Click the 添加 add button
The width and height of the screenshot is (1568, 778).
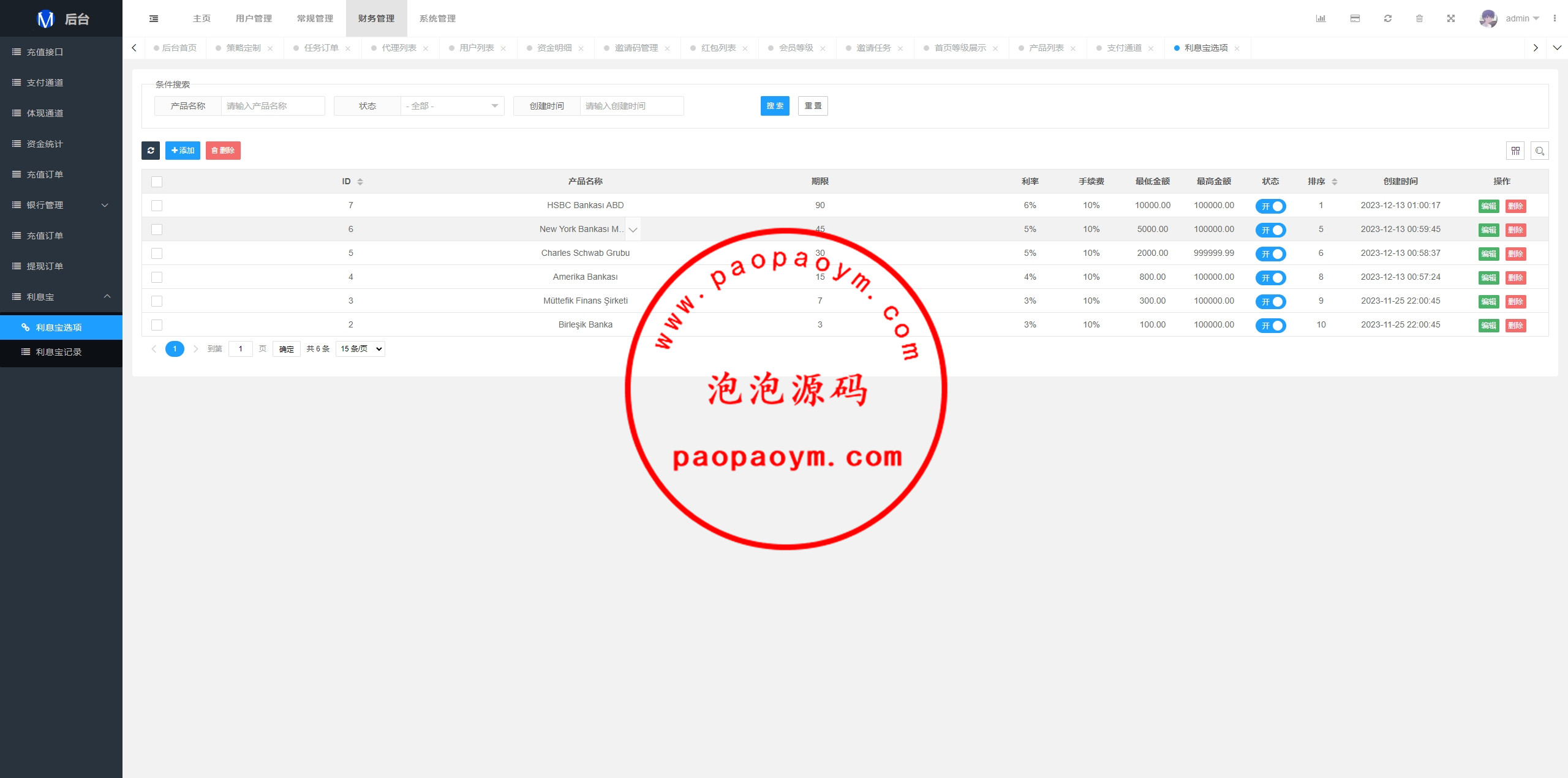point(183,151)
